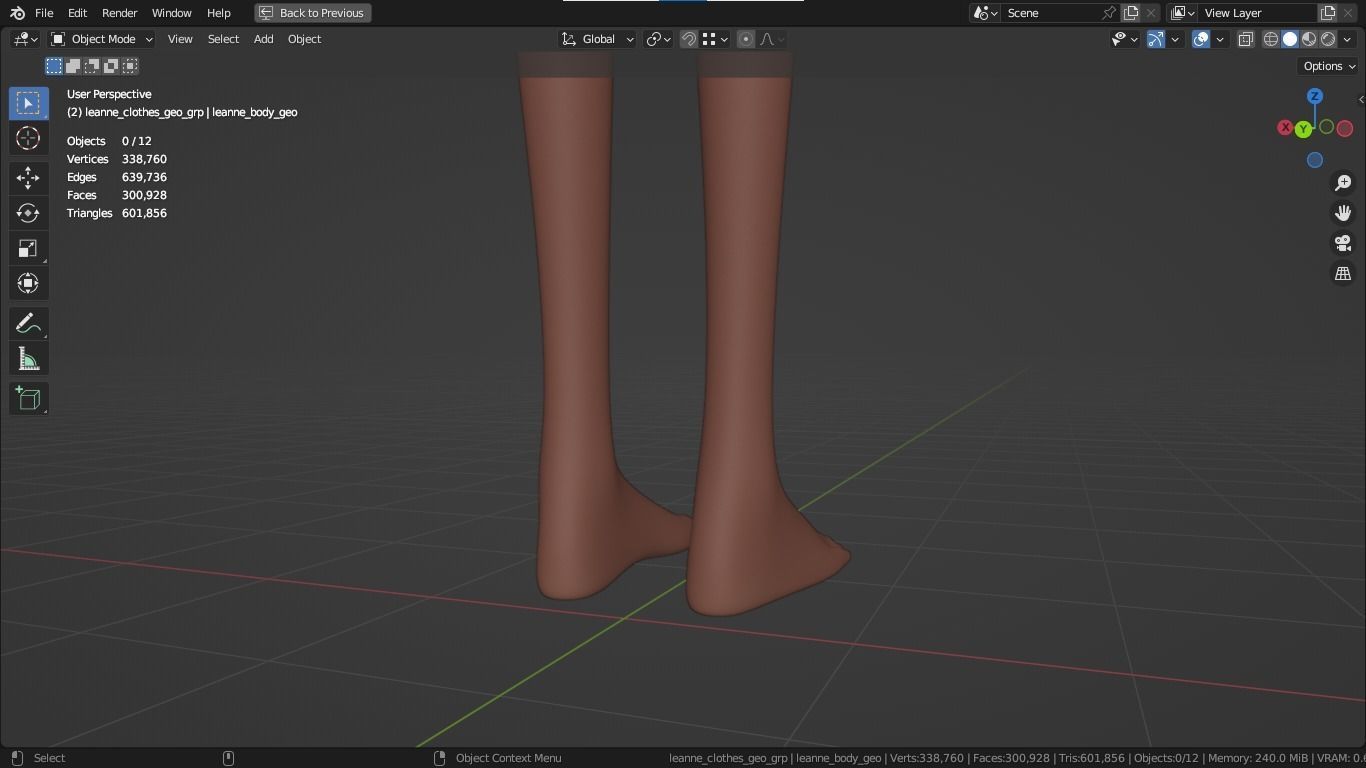Choose the Rotate tool
1366x768 pixels.
click(x=28, y=213)
